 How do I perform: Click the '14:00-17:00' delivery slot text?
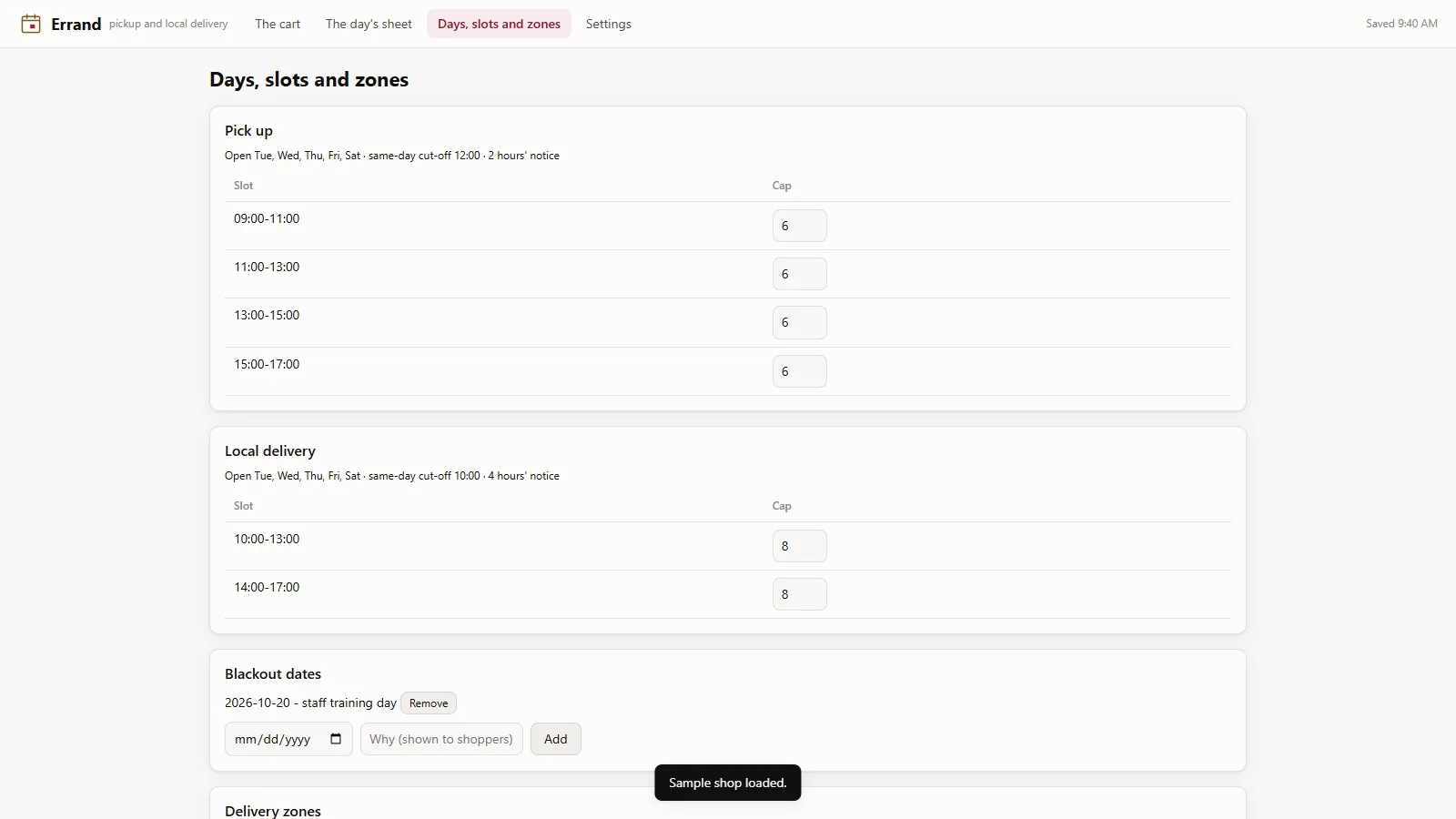click(x=267, y=587)
